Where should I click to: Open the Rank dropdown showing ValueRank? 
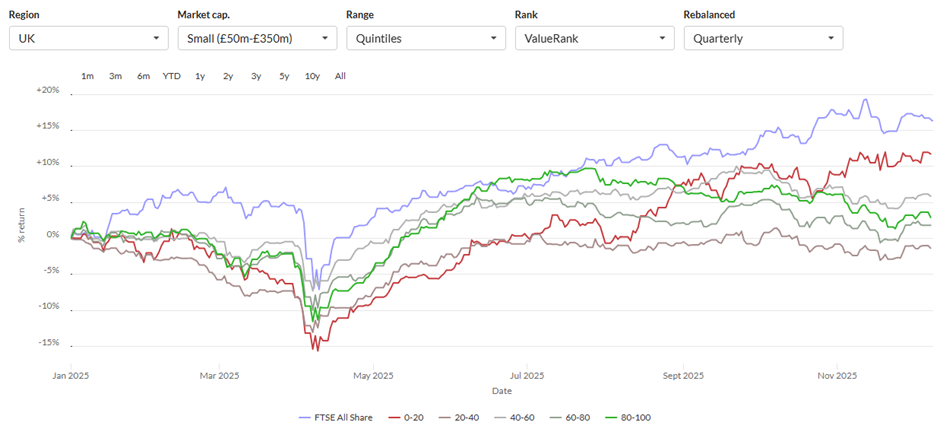pos(595,38)
